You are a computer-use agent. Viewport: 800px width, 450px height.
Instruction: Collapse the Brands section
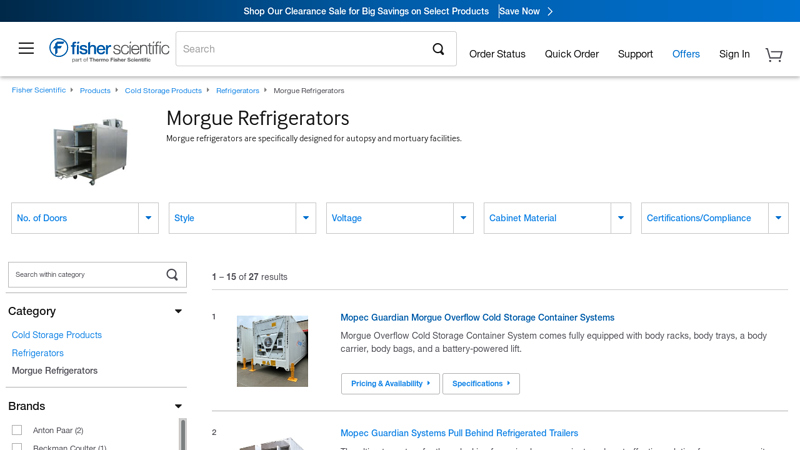tap(178, 406)
